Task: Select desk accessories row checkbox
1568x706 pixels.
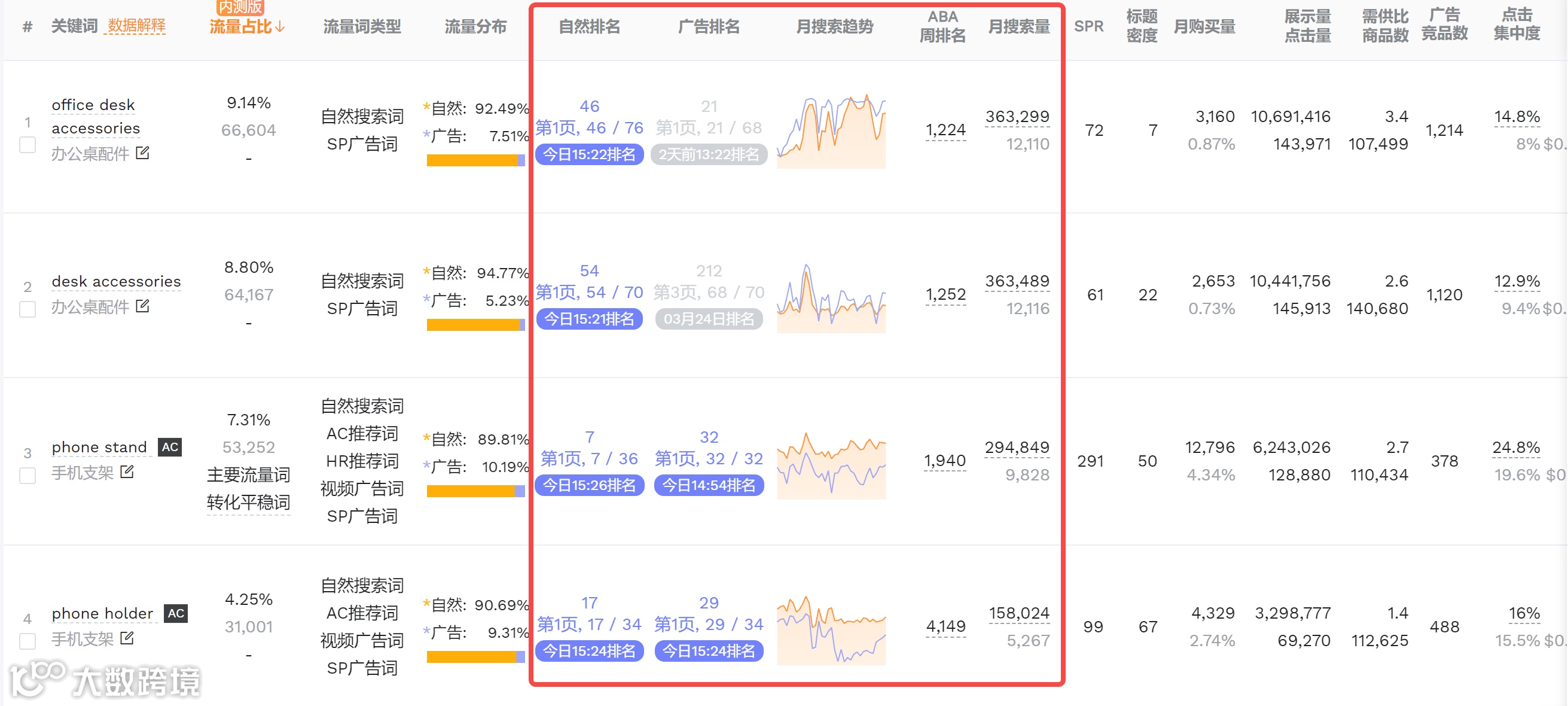Action: (28, 309)
